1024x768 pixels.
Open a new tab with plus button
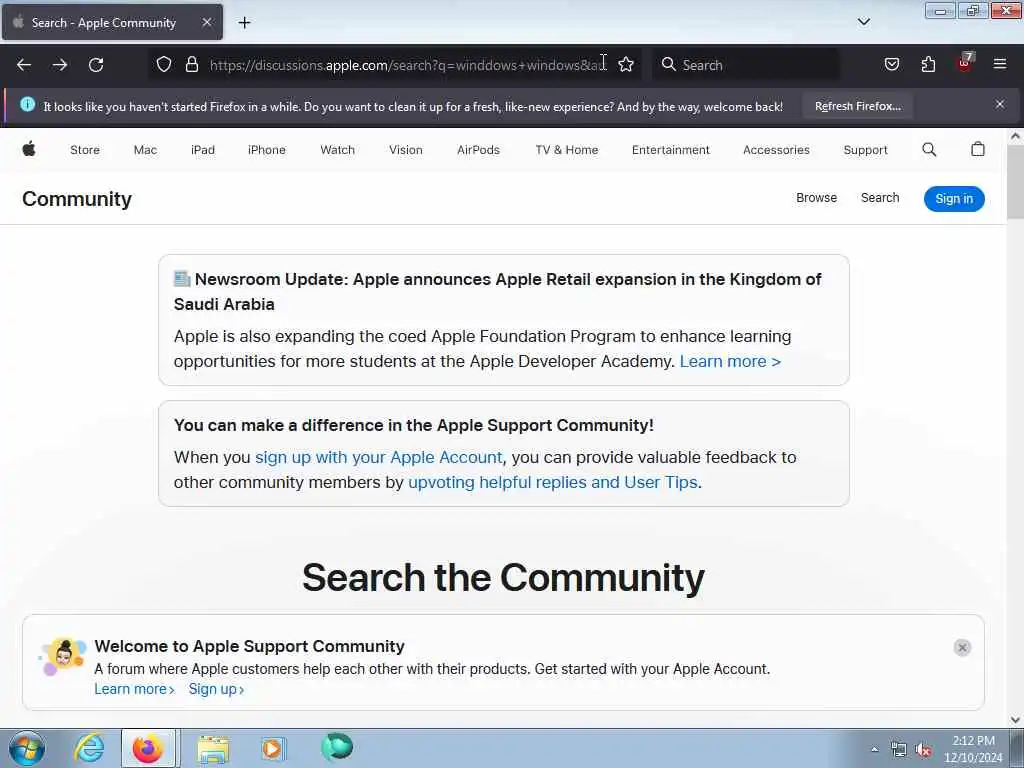point(244,23)
